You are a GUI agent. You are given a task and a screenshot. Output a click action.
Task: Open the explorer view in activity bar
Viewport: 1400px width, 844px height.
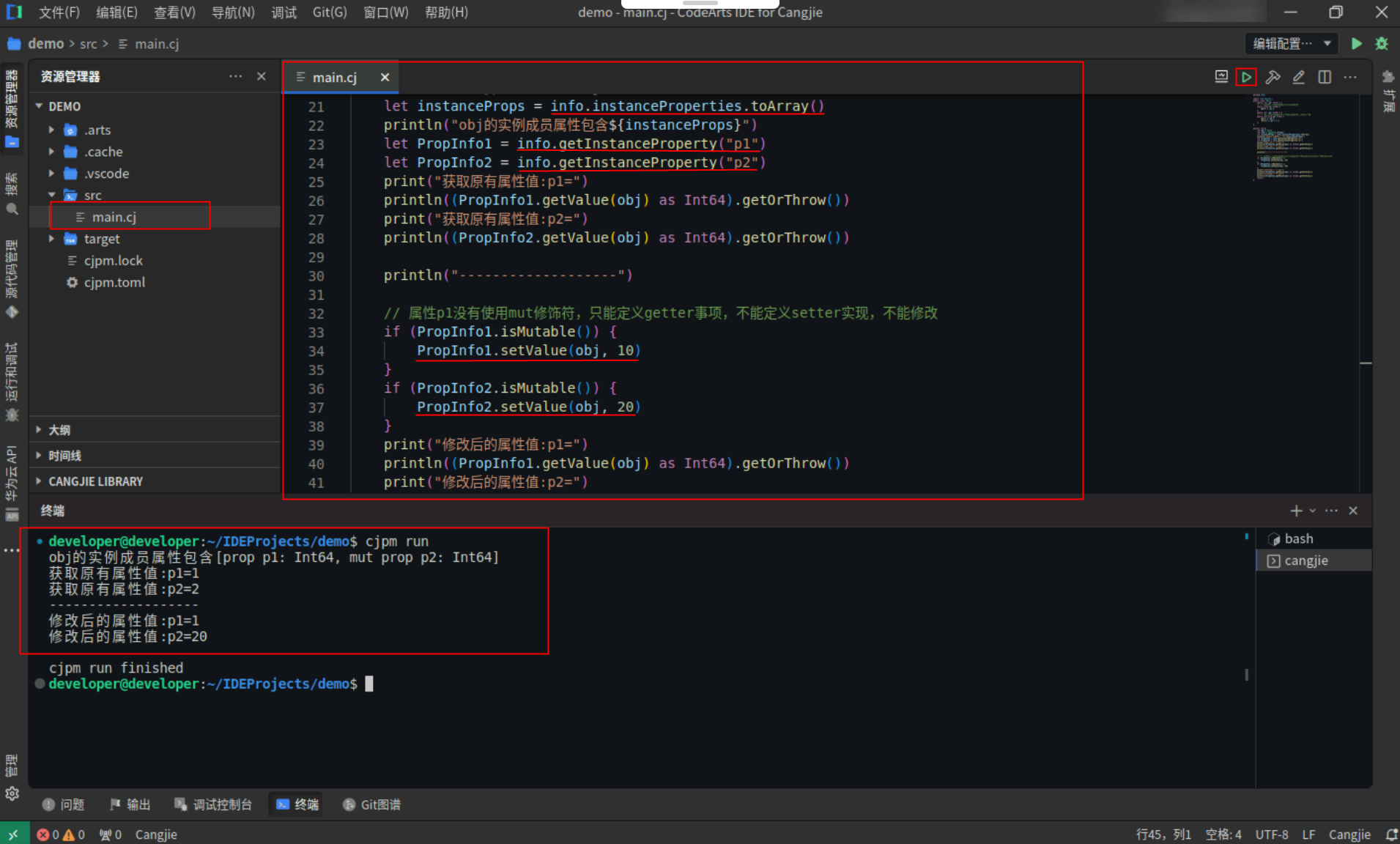[12, 110]
